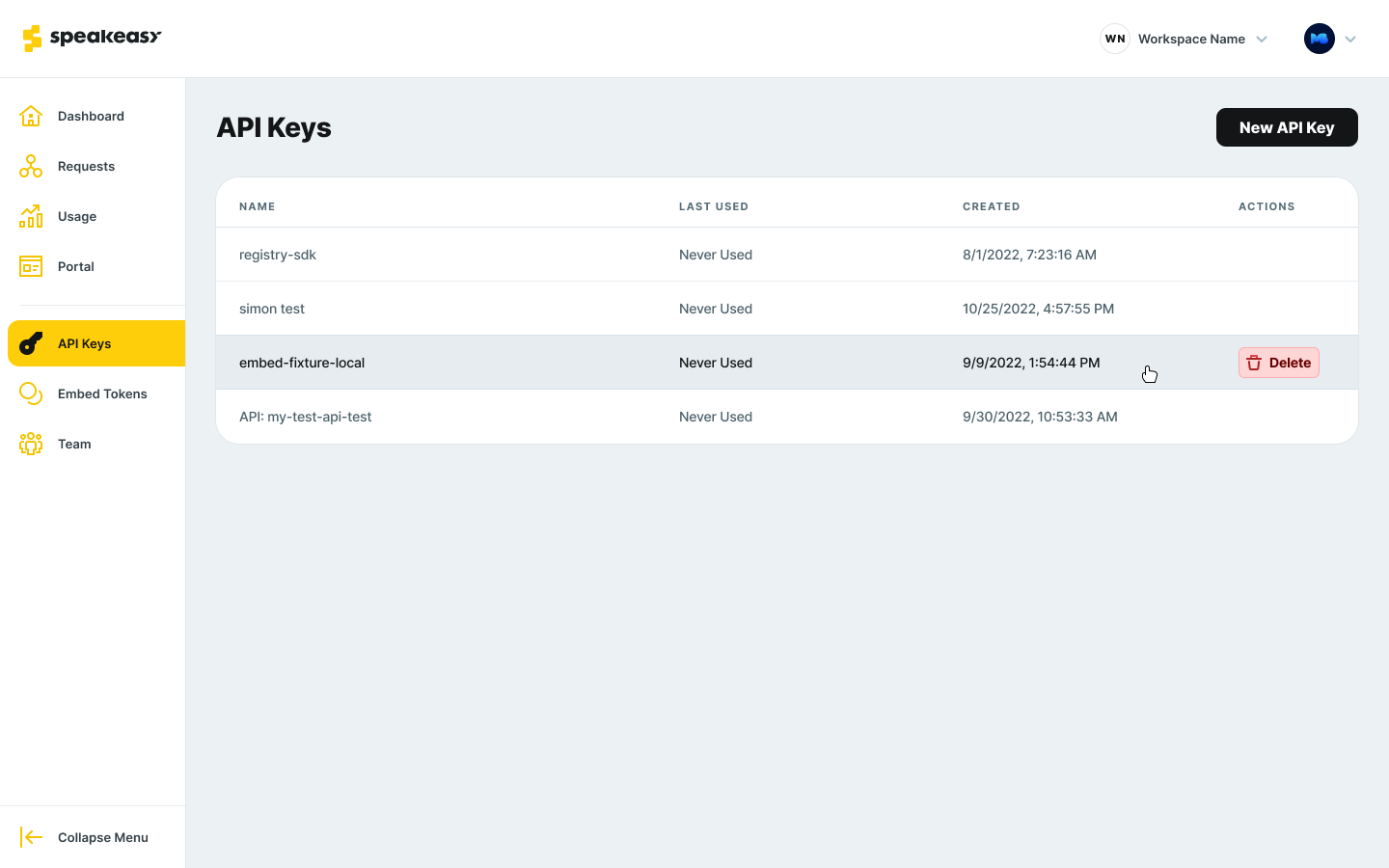Click the user profile avatar
The image size is (1389, 868).
(x=1319, y=39)
